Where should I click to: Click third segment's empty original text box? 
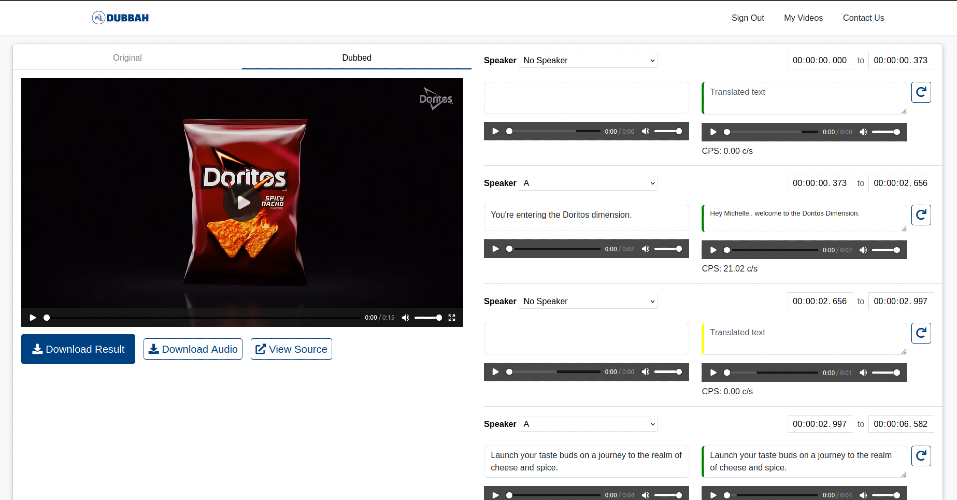pos(586,338)
